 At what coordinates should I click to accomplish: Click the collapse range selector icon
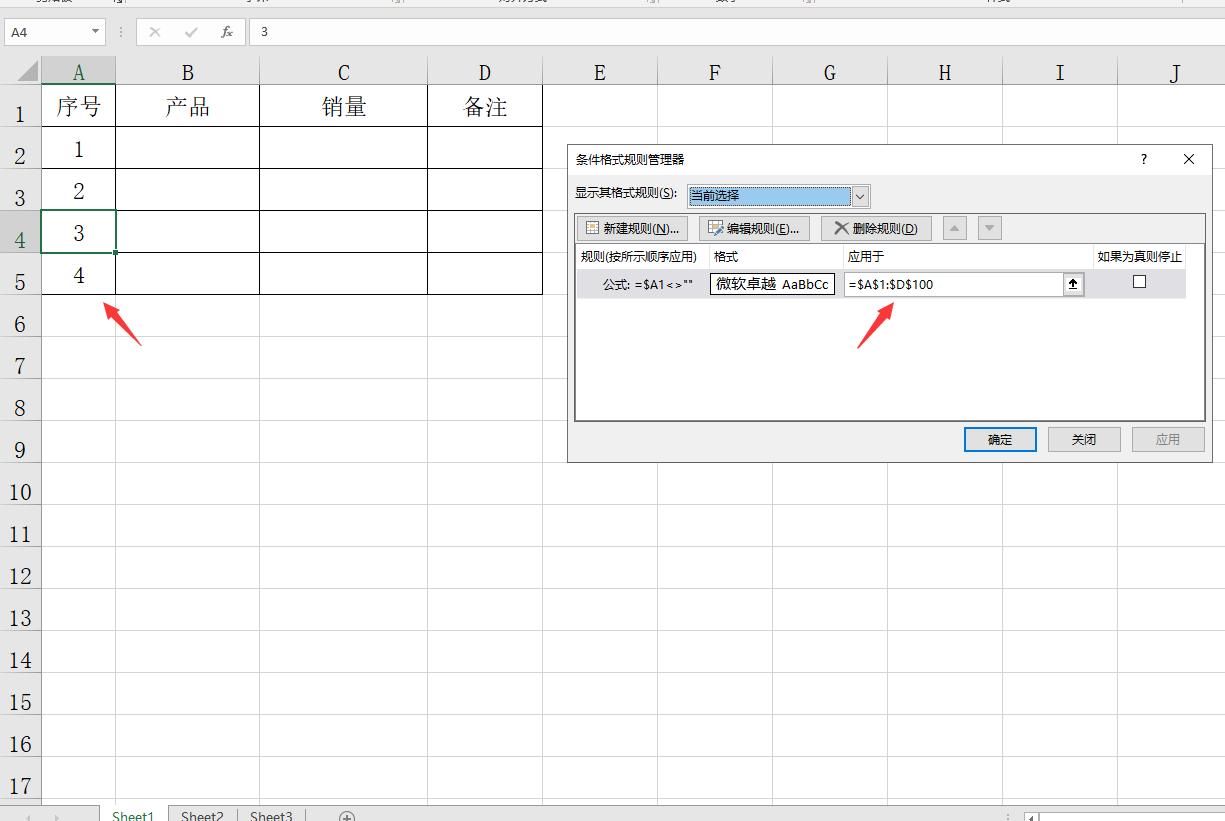(1073, 284)
